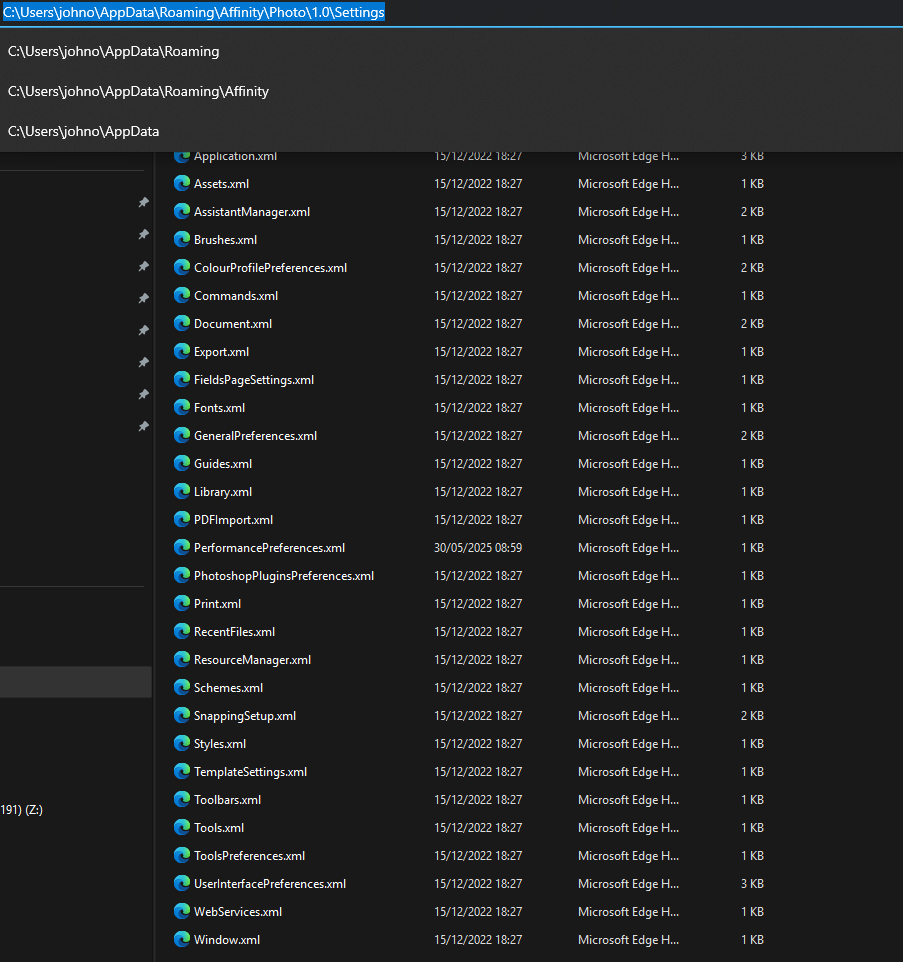Click the Edge icon beside Brushes.xml
Viewport: 903px width, 962px height.
point(182,239)
